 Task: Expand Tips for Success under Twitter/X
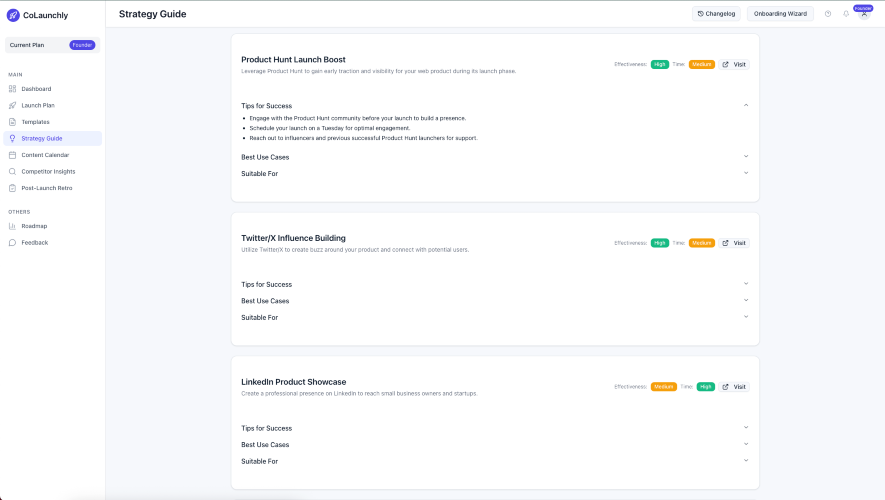[x=746, y=284]
